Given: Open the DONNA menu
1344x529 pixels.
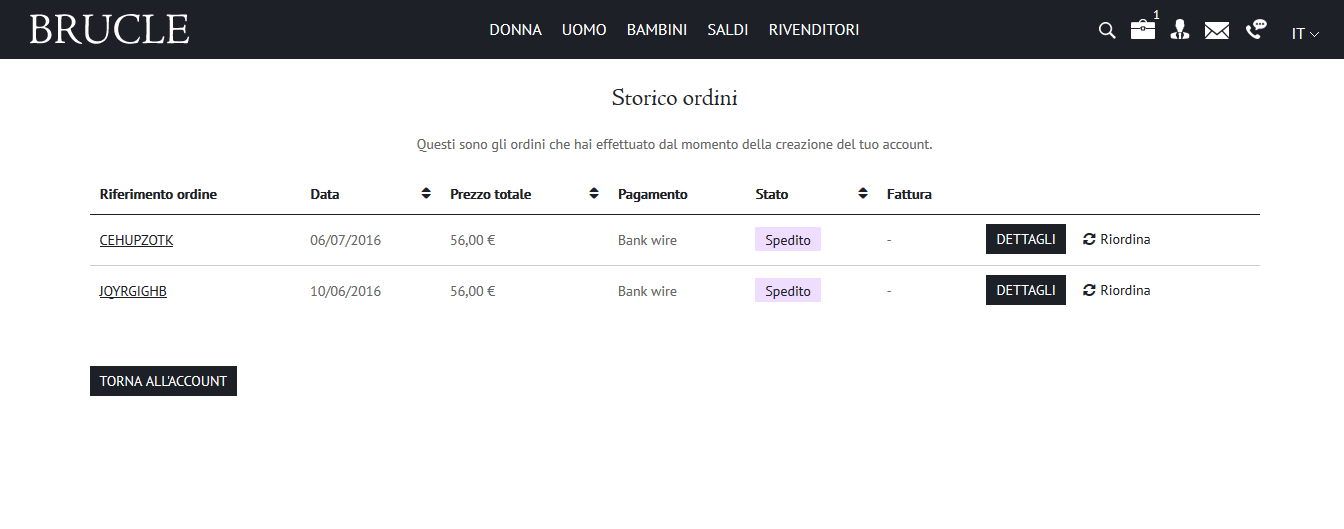Looking at the screenshot, I should click(515, 30).
